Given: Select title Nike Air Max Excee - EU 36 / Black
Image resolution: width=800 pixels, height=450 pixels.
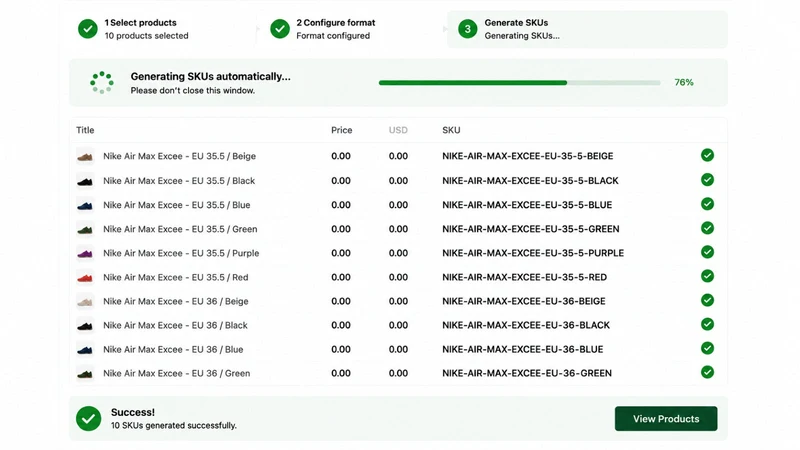Looking at the screenshot, I should (x=175, y=326).
